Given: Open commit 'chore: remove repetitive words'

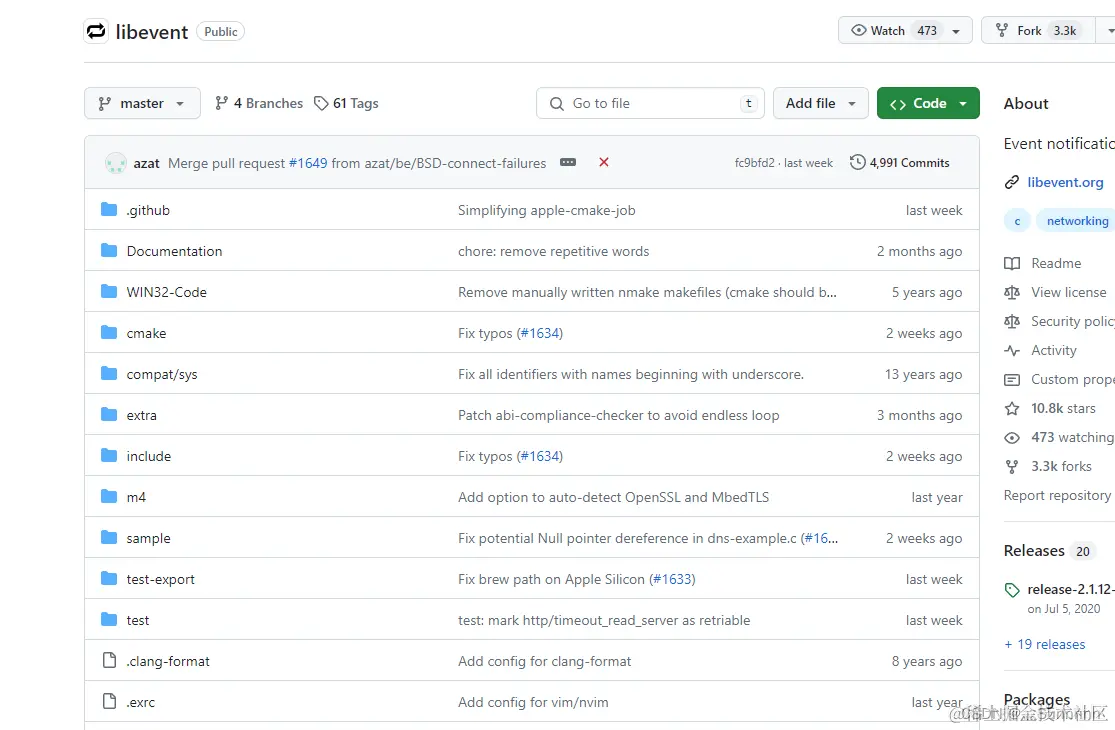Looking at the screenshot, I should point(553,251).
